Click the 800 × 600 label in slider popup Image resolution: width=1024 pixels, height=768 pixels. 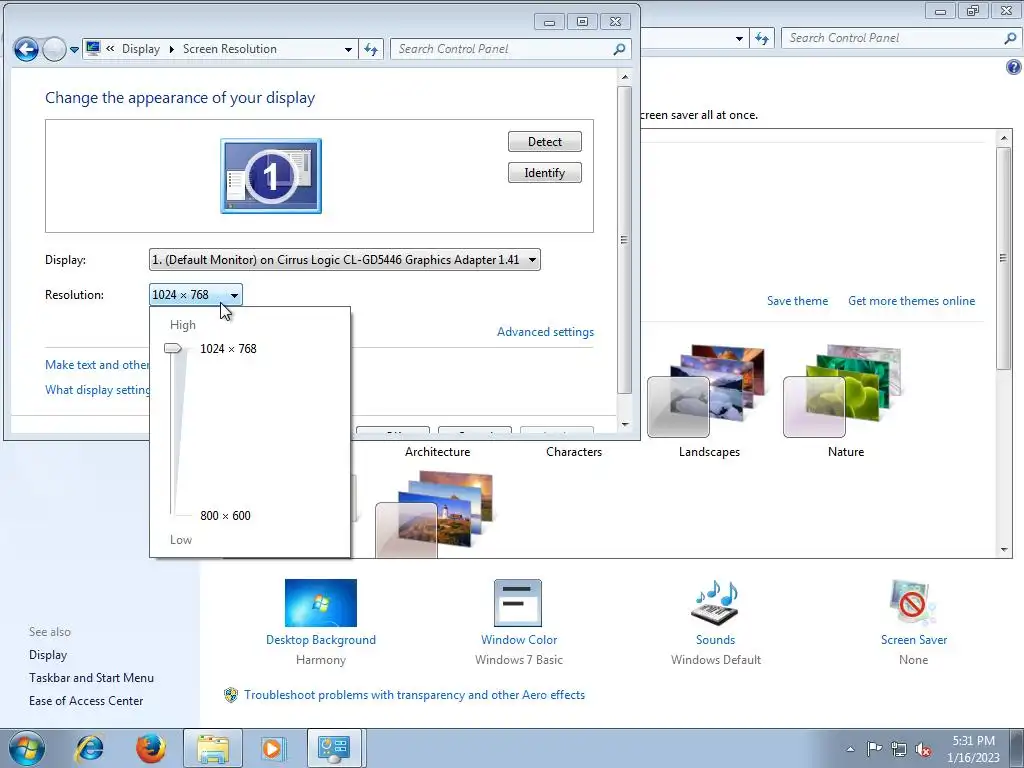[225, 516]
